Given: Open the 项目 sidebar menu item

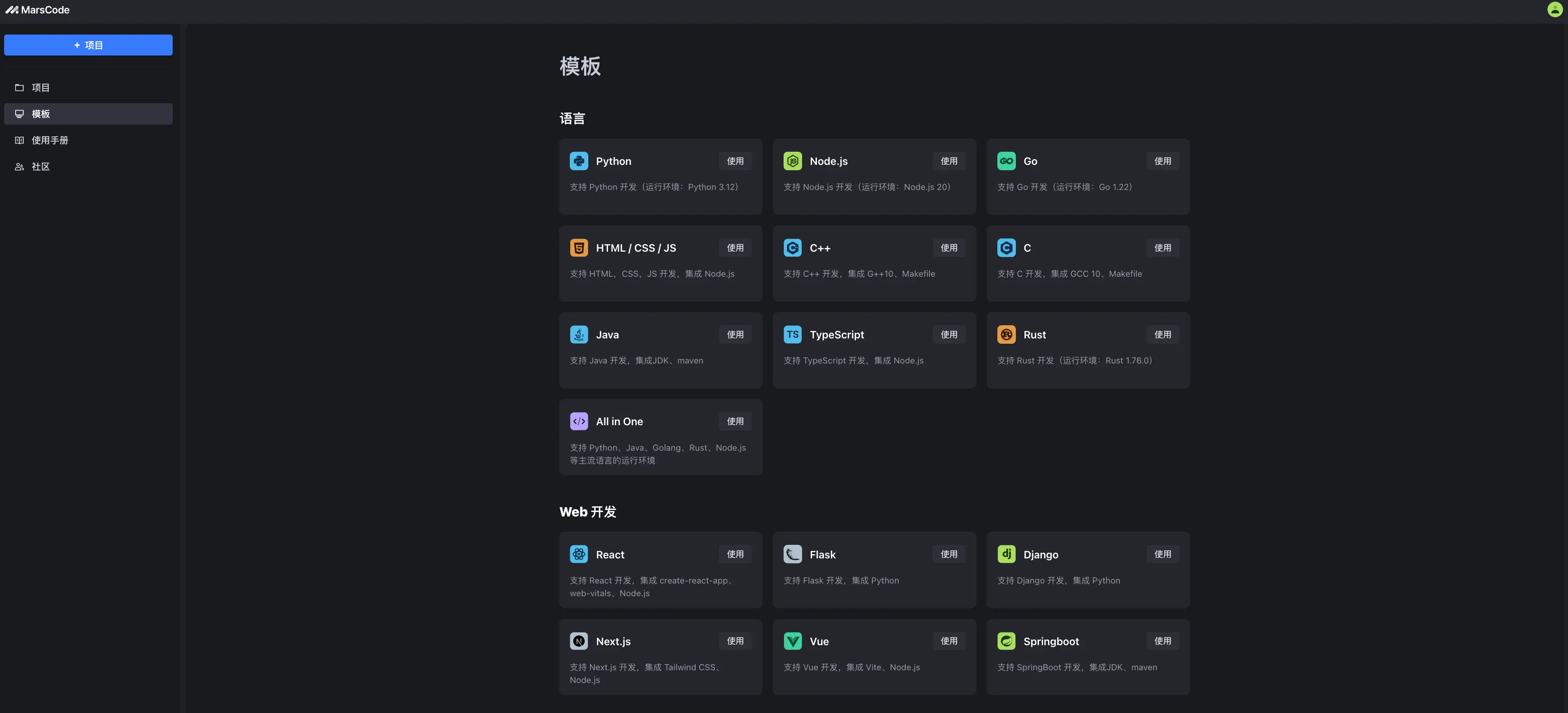Looking at the screenshot, I should point(41,88).
